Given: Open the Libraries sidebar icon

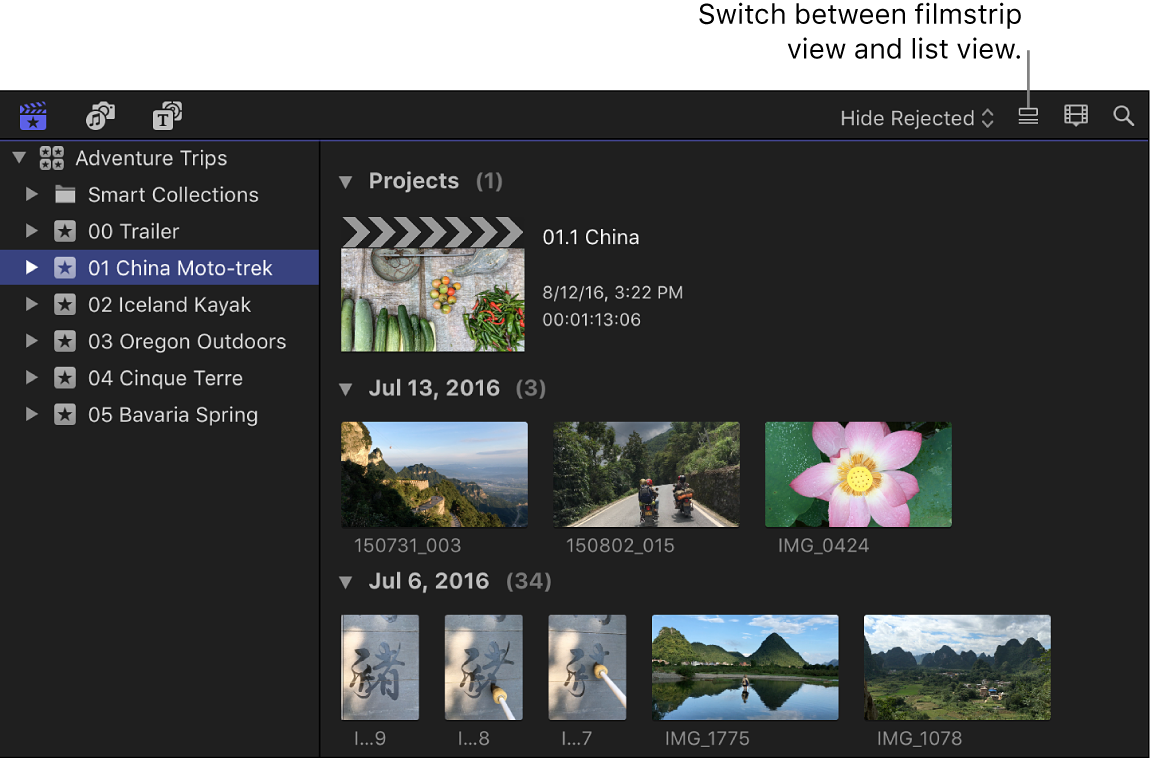Looking at the screenshot, I should click(32, 115).
